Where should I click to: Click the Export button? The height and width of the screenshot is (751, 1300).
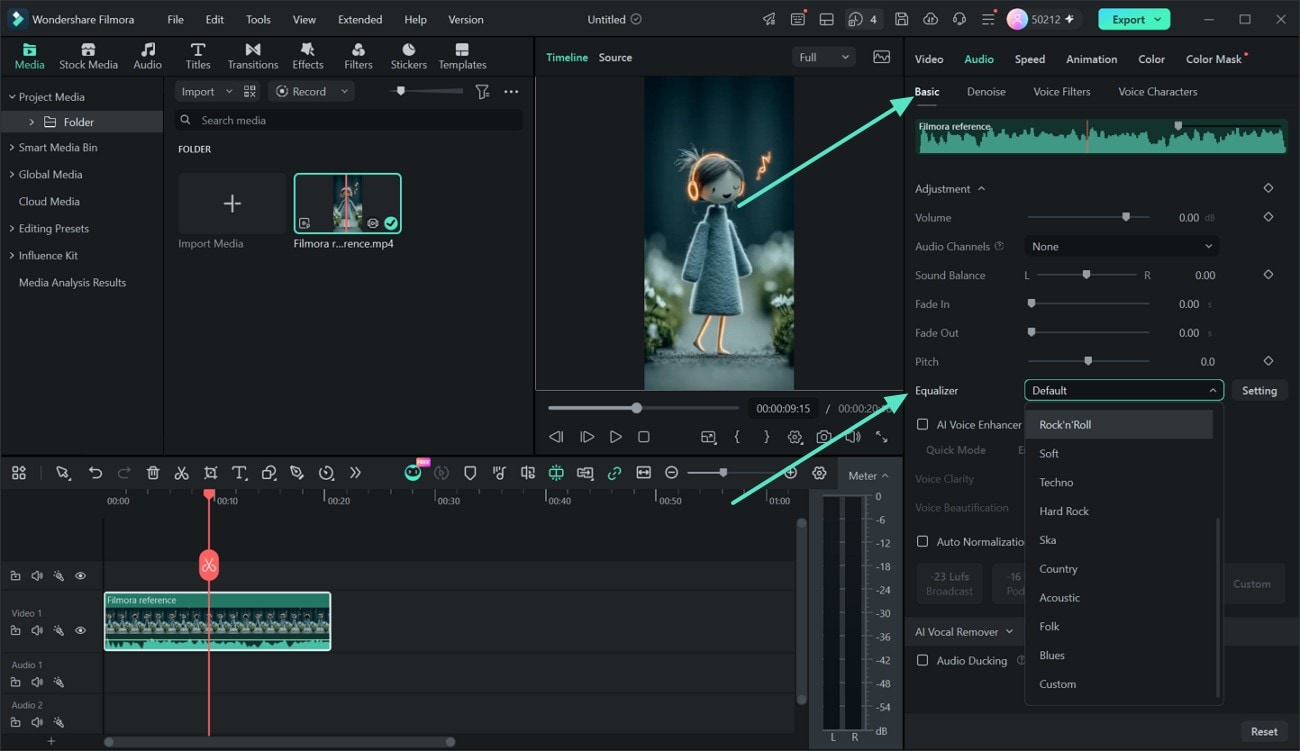point(1134,19)
